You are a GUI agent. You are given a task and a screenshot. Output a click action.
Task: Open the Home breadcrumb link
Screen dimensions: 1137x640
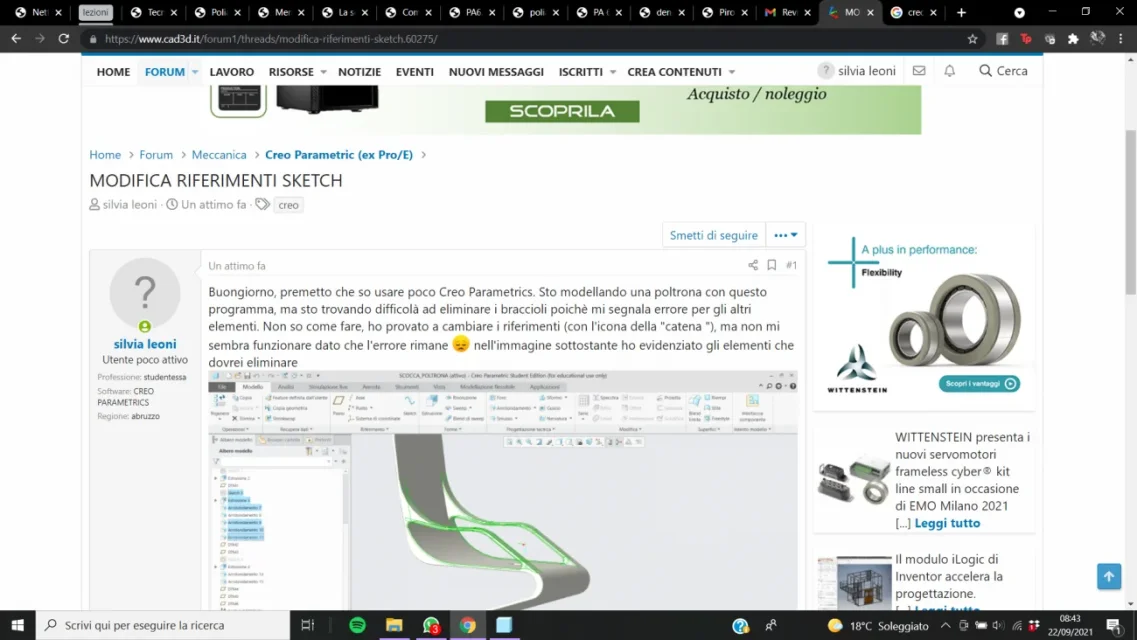coord(105,154)
